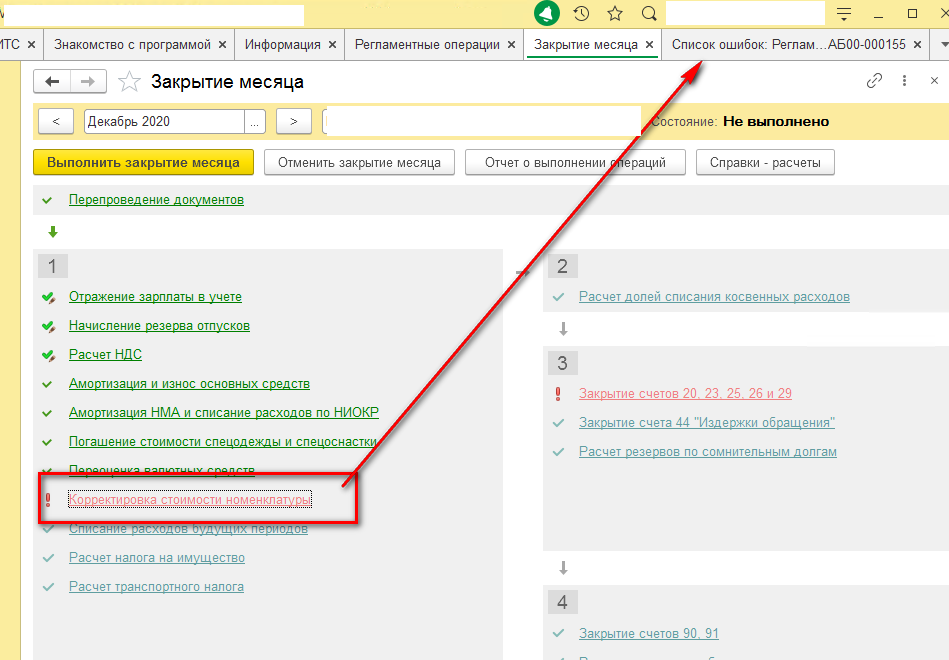Screen dimensions: 949x660
Task: Click the search magnifier icon
Action: [648, 14]
